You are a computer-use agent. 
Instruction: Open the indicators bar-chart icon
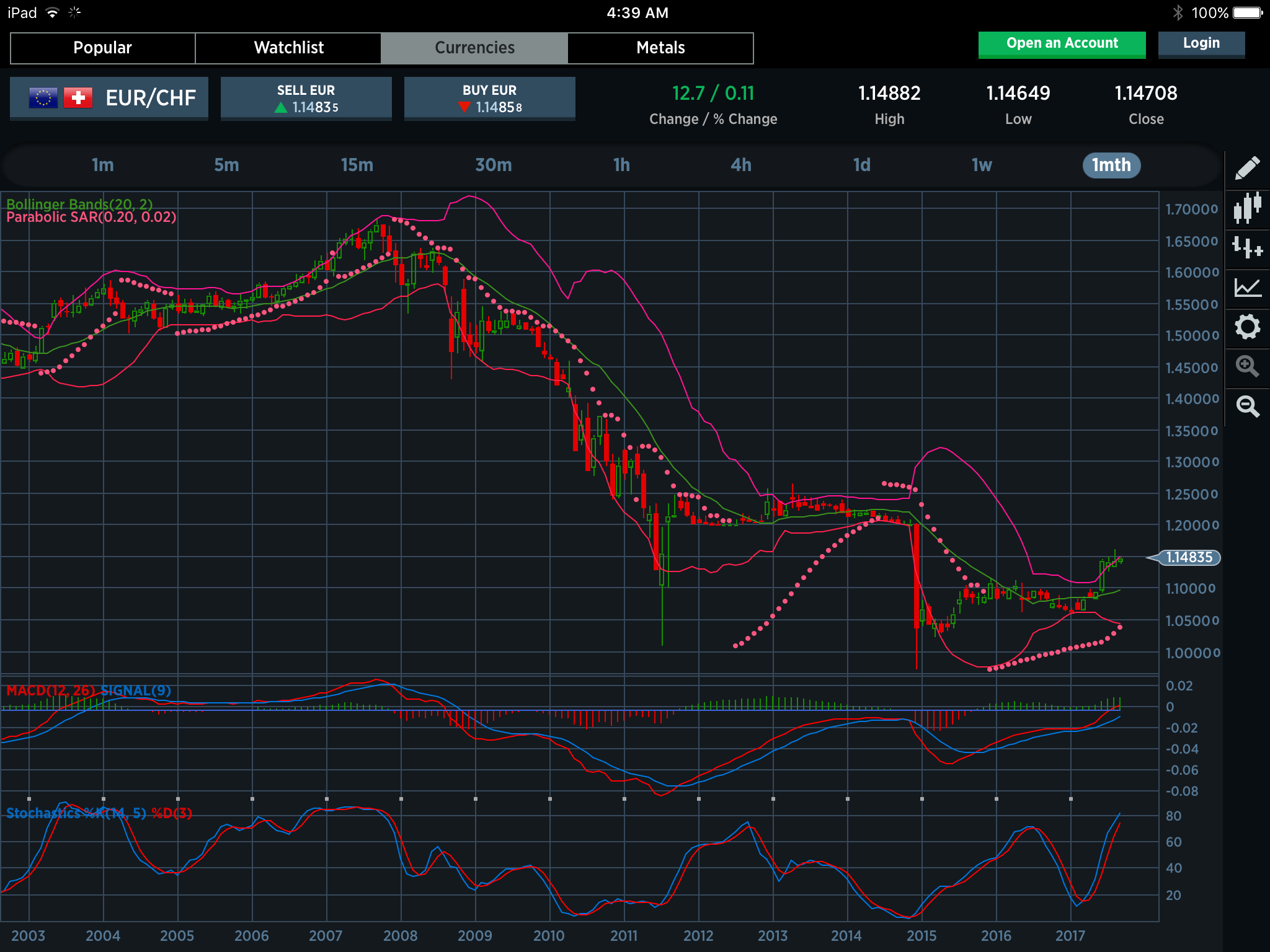click(1247, 248)
